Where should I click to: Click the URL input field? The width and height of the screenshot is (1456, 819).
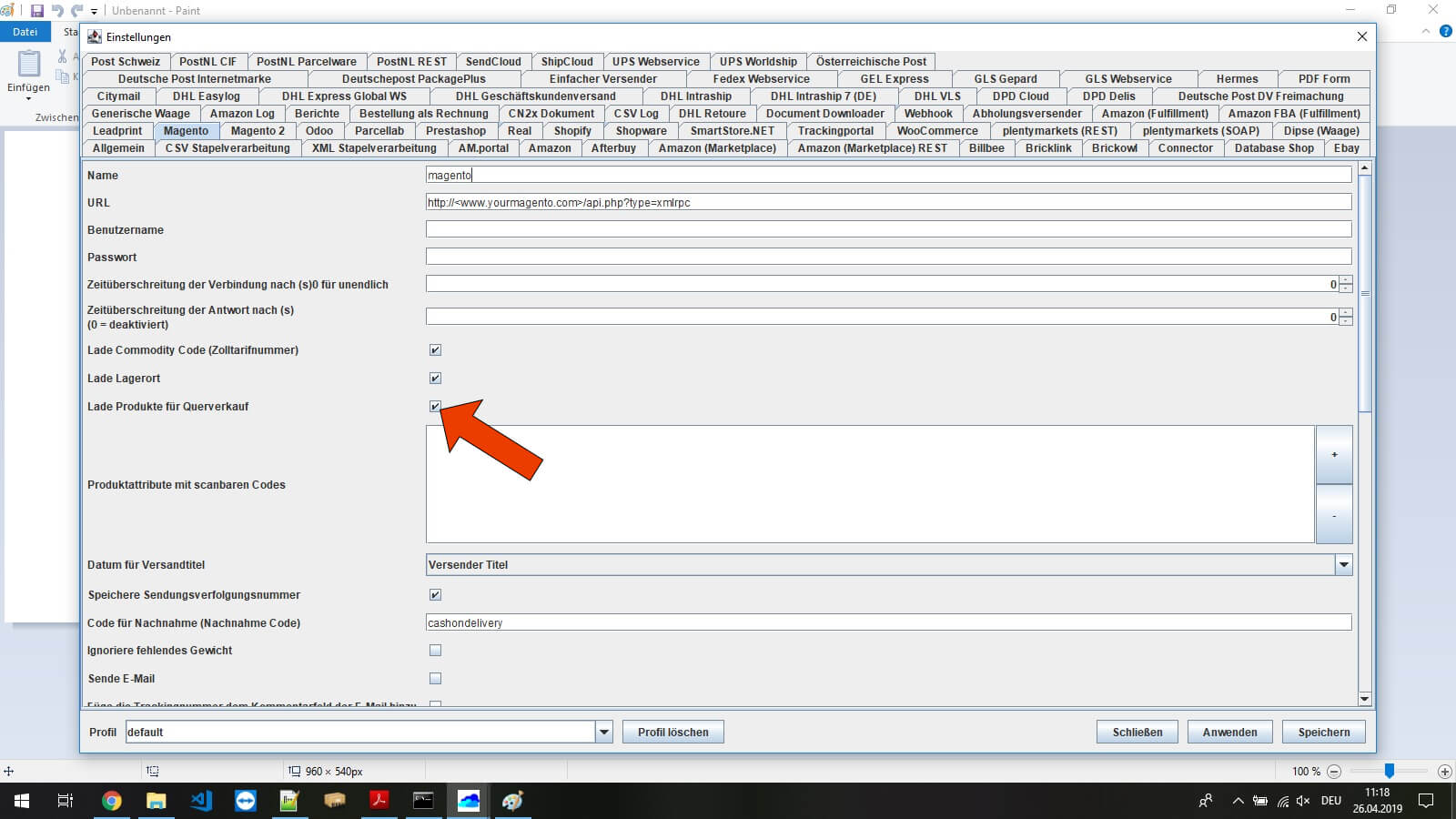[888, 203]
